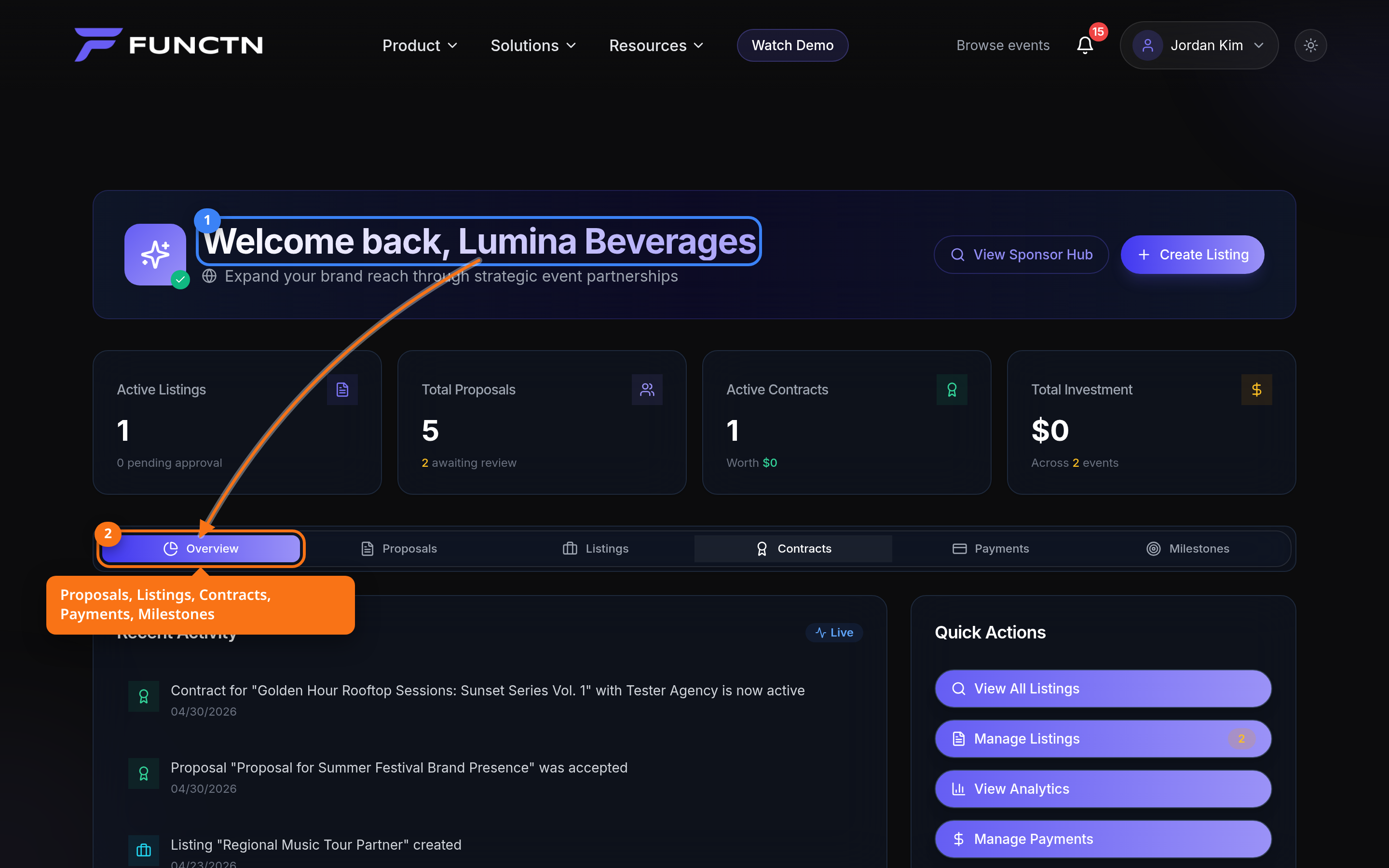The image size is (1389, 868).
Task: Open the Jordan Kim account dropdown chevron
Action: [x=1259, y=45]
